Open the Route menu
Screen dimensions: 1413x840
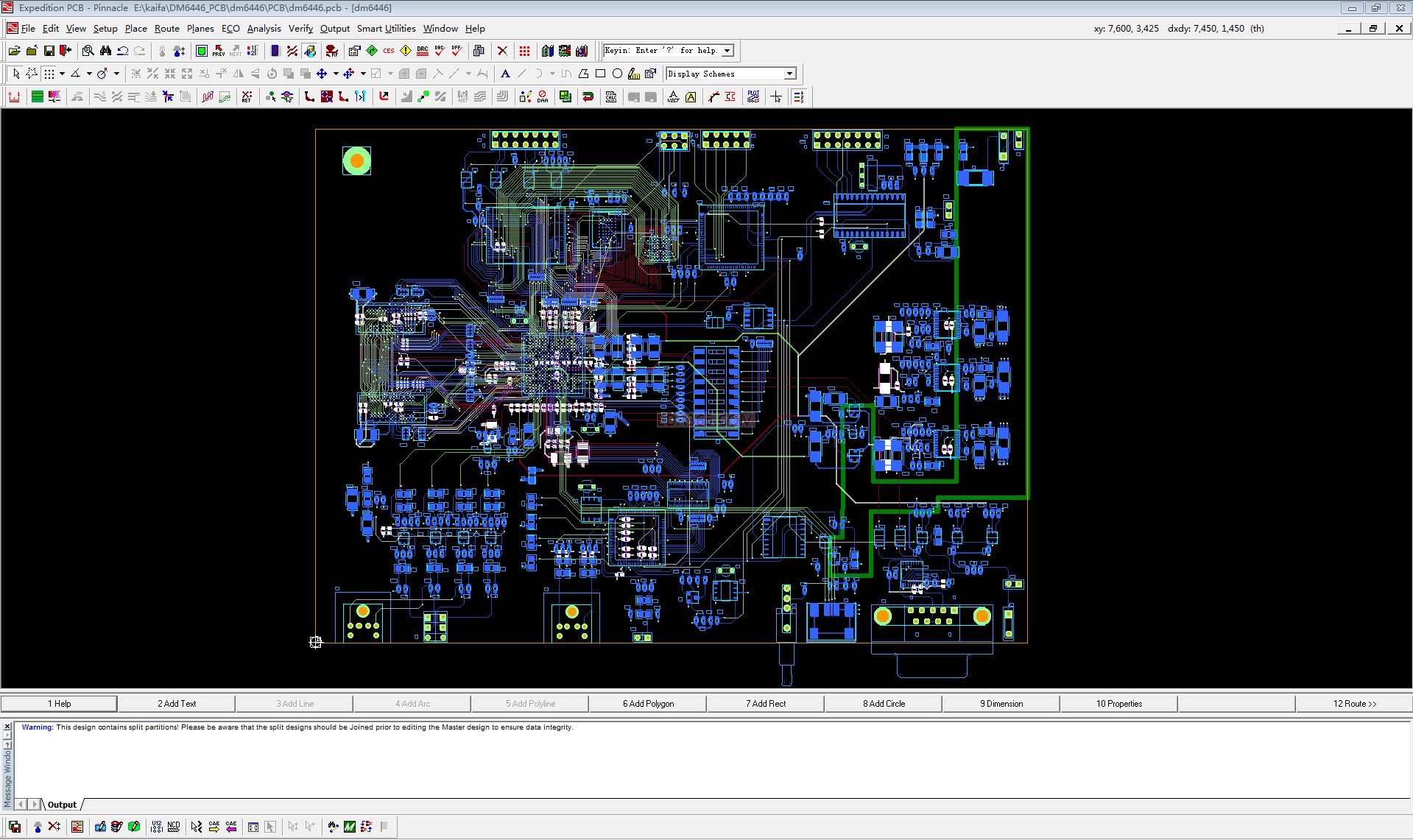(166, 29)
